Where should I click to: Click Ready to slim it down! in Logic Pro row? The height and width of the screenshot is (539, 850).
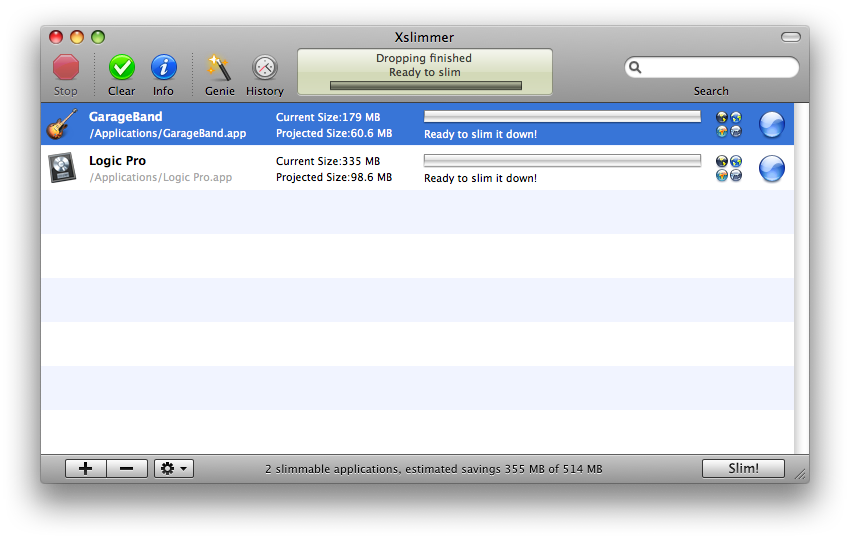tap(480, 178)
